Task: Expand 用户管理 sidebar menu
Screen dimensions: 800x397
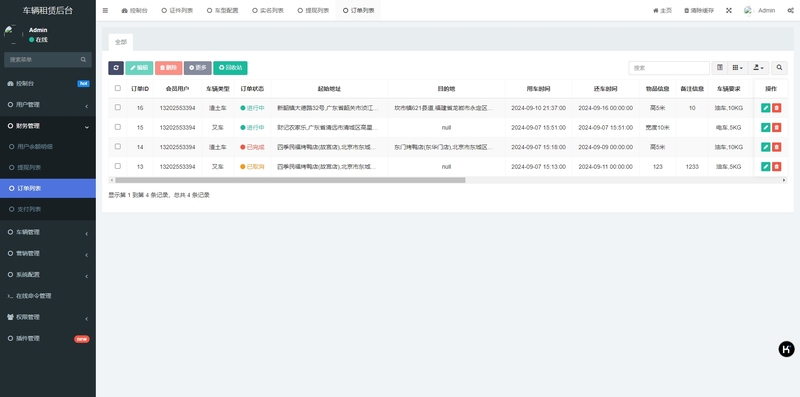Action: (48, 105)
